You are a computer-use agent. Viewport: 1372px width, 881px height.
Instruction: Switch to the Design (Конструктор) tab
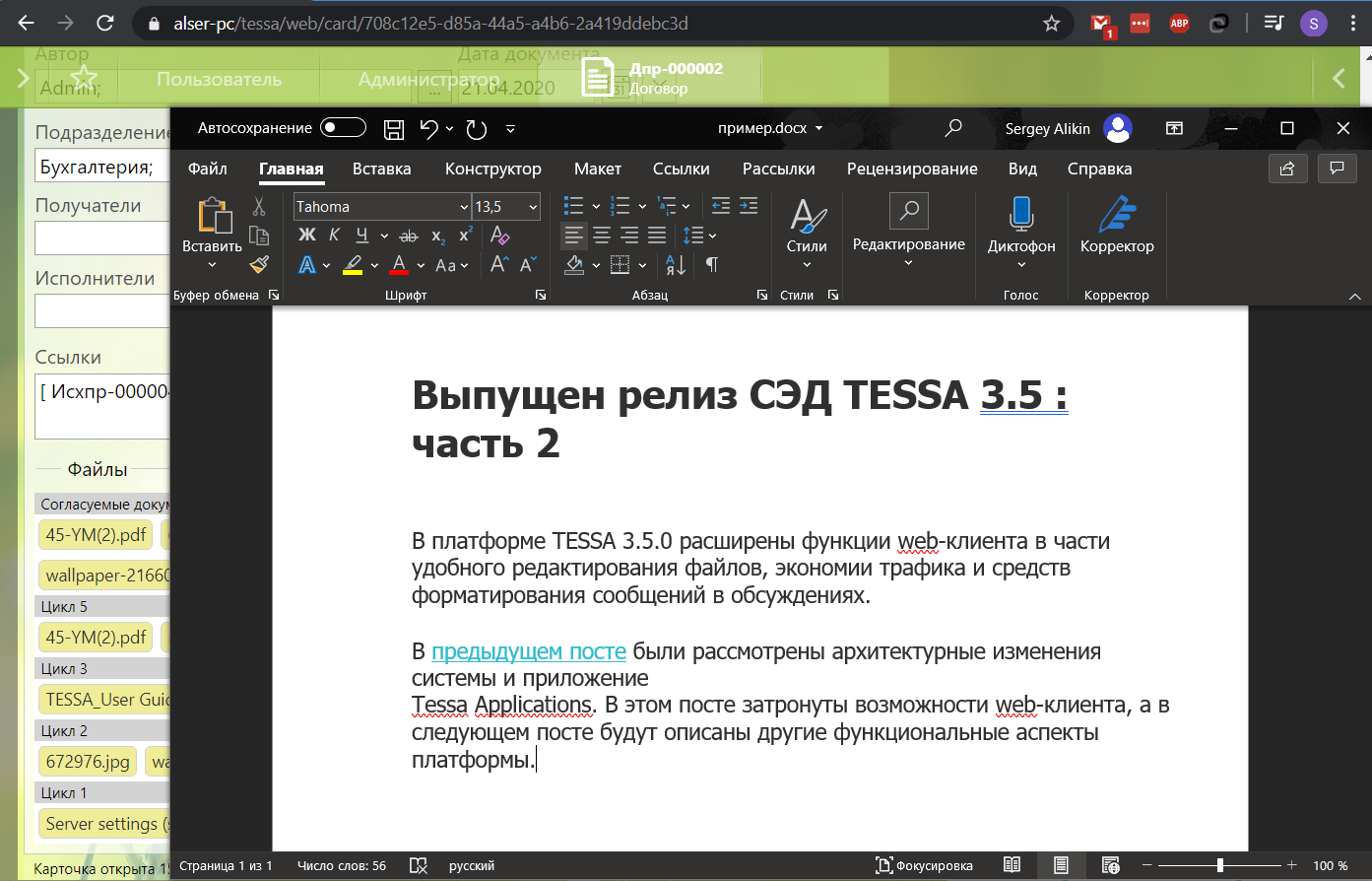click(x=492, y=169)
